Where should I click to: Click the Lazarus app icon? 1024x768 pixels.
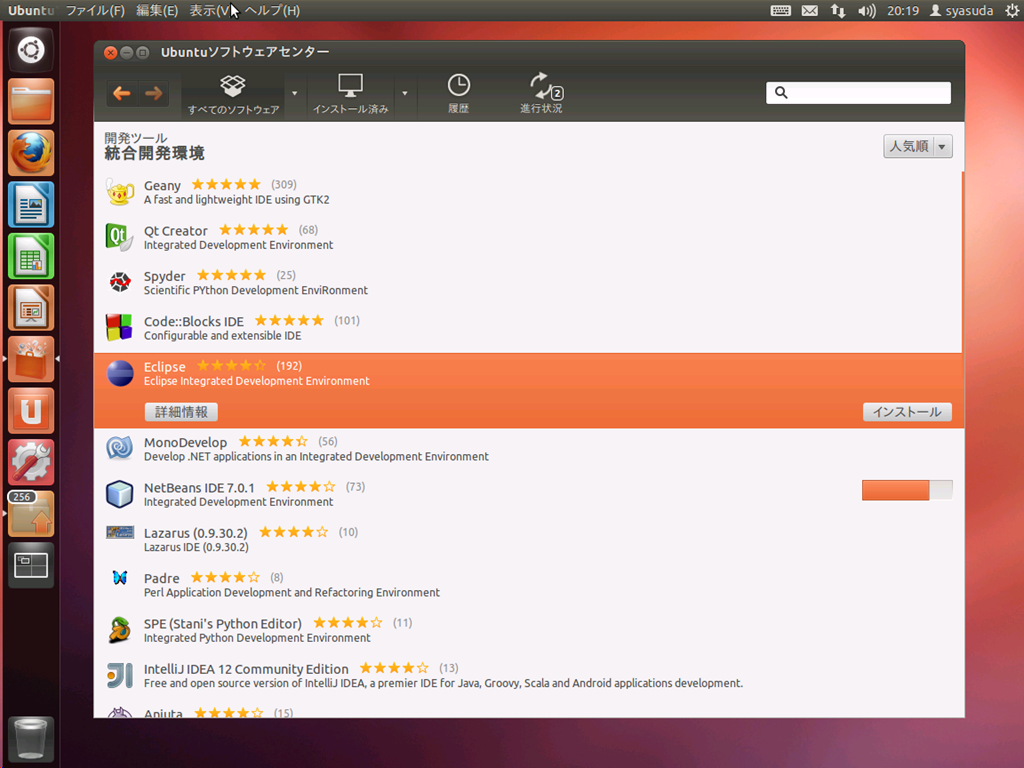coord(120,532)
